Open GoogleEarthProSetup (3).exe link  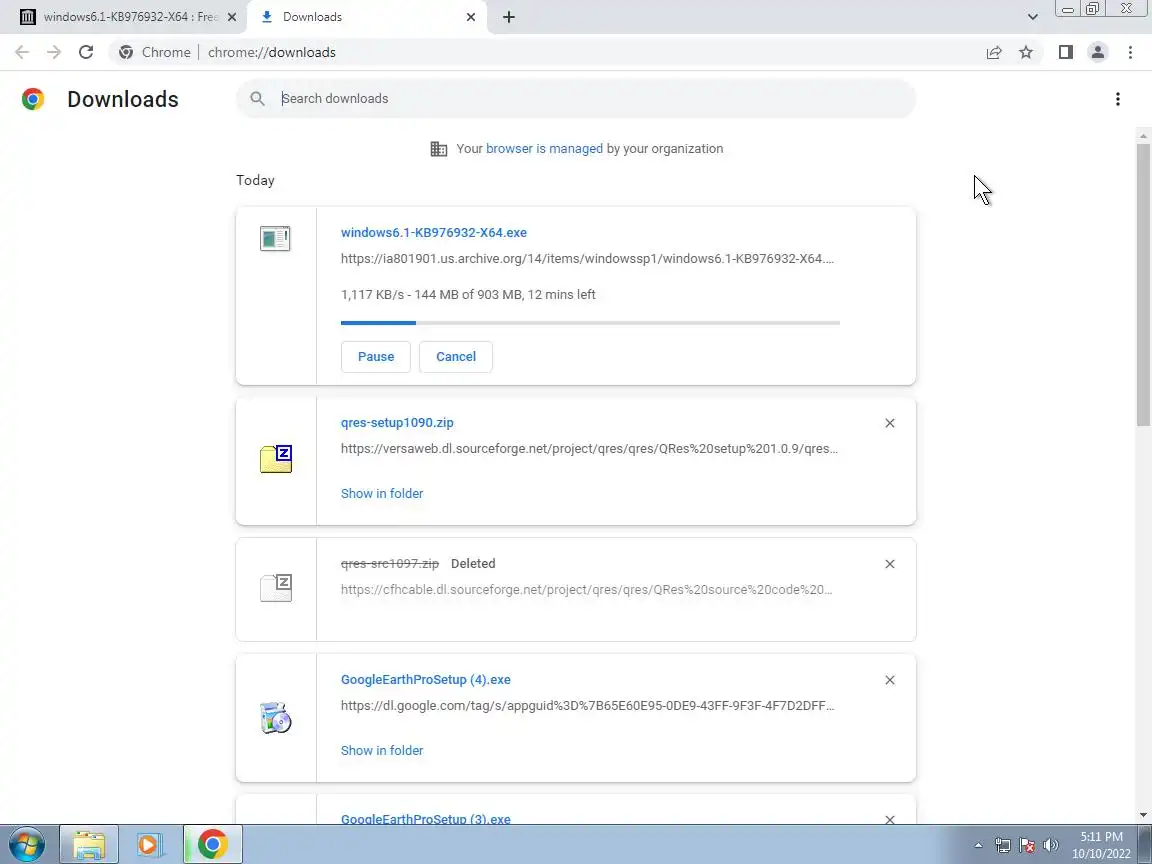[x=425, y=818]
